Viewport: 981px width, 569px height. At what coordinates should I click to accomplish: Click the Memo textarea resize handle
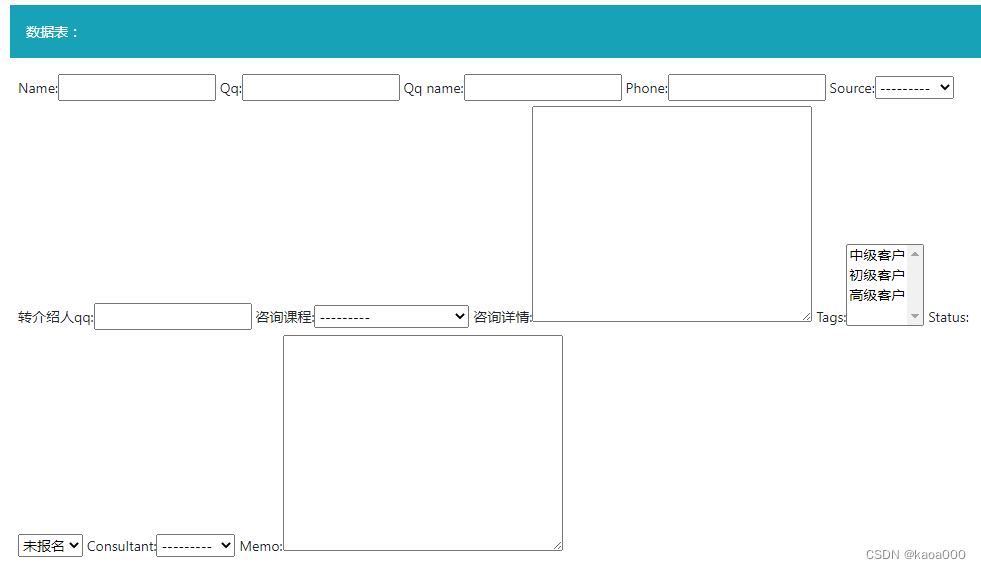tap(557, 546)
